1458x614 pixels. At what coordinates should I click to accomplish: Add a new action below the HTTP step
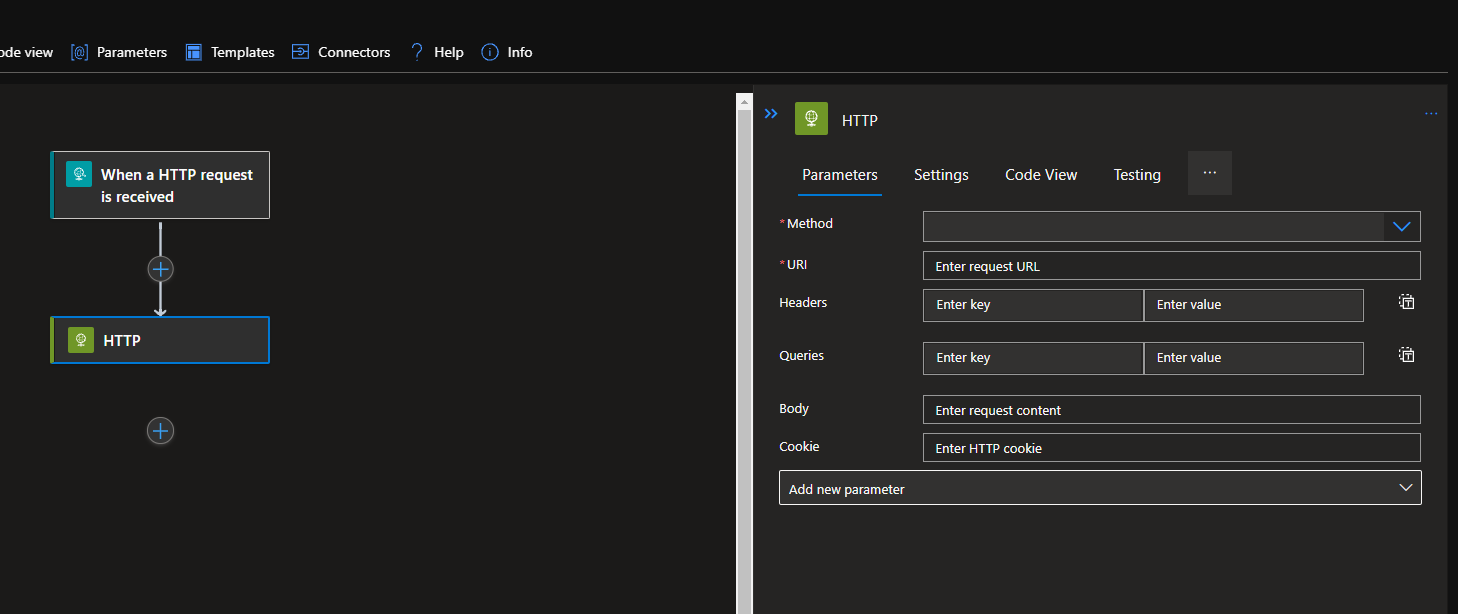click(x=160, y=430)
